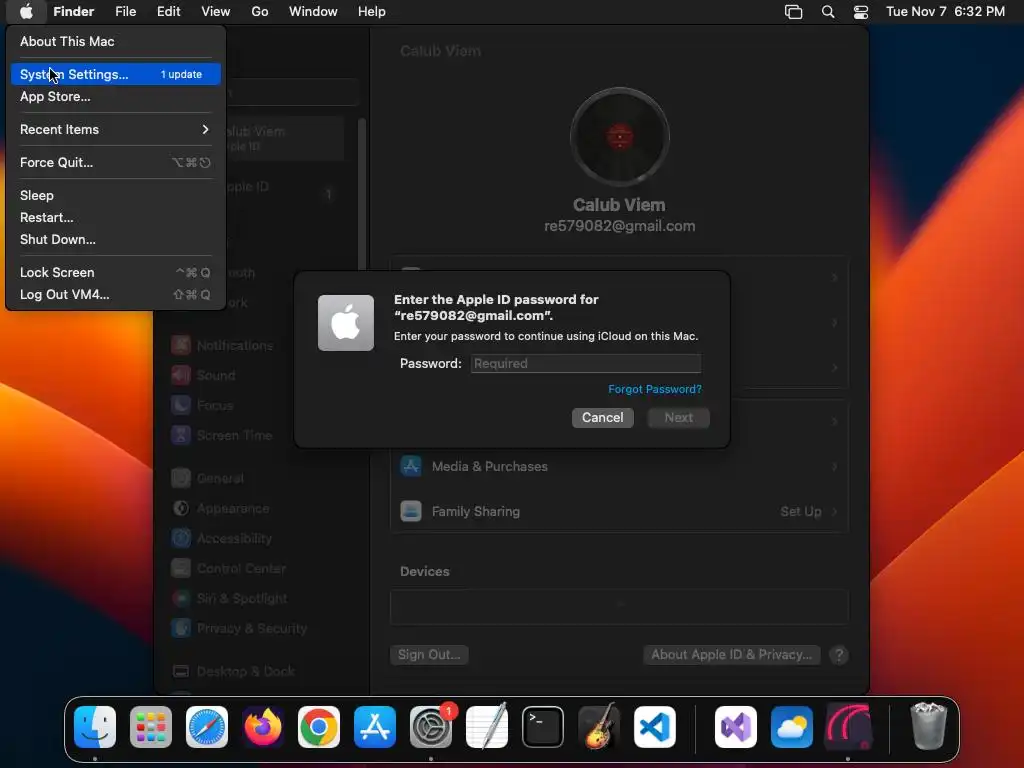The height and width of the screenshot is (768, 1024).
Task: Open Google Chrome from the Dock
Action: [x=319, y=727]
